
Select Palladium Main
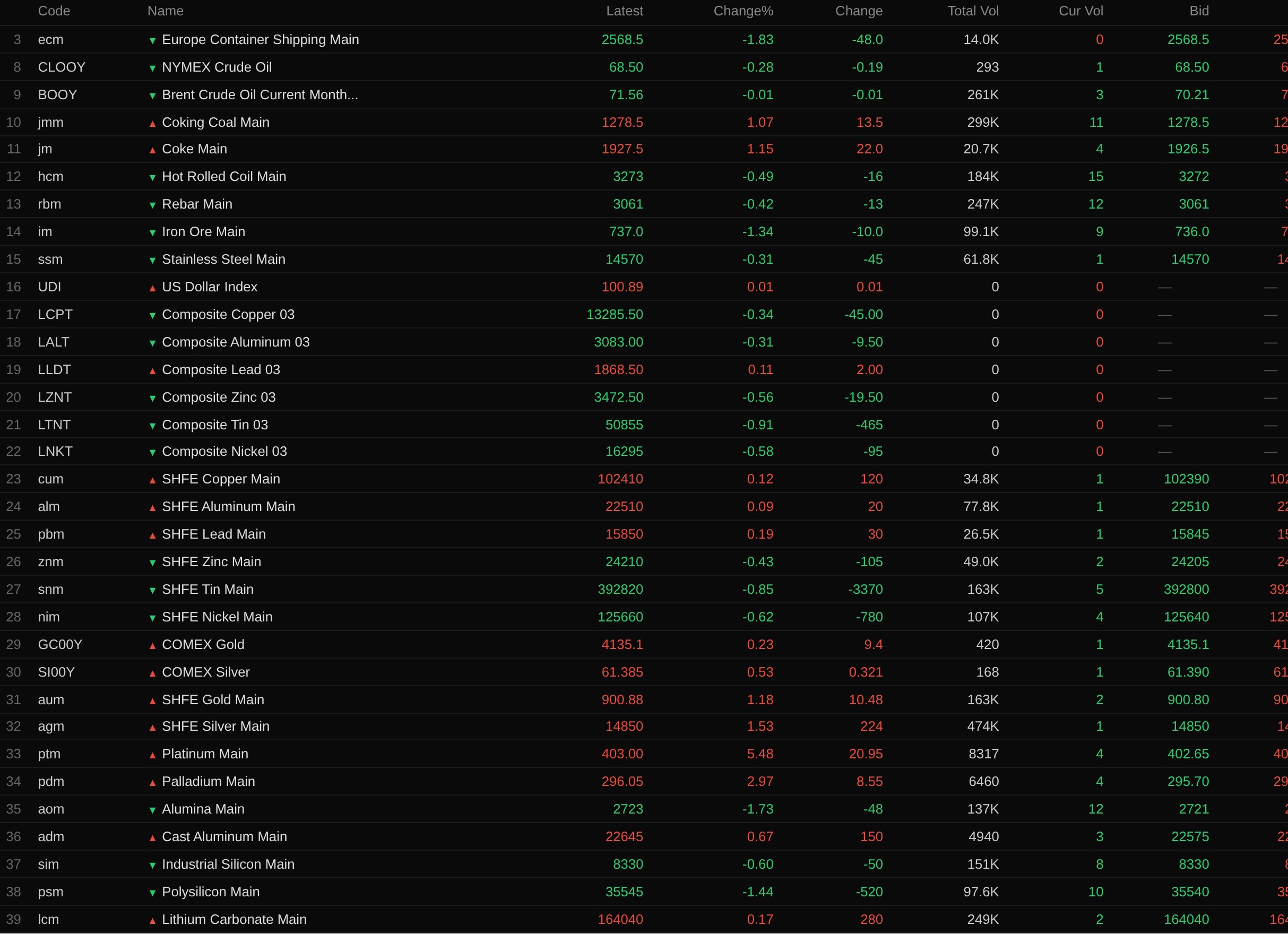209,781
